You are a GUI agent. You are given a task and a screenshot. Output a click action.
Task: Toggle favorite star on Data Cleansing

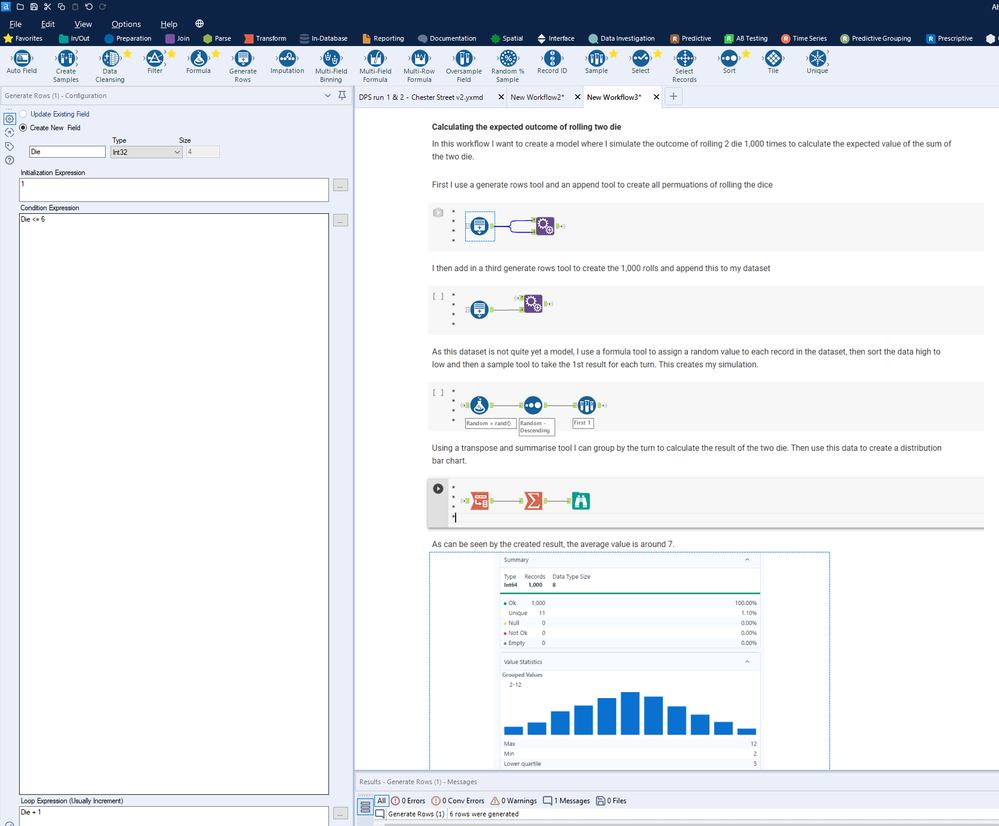127,54
